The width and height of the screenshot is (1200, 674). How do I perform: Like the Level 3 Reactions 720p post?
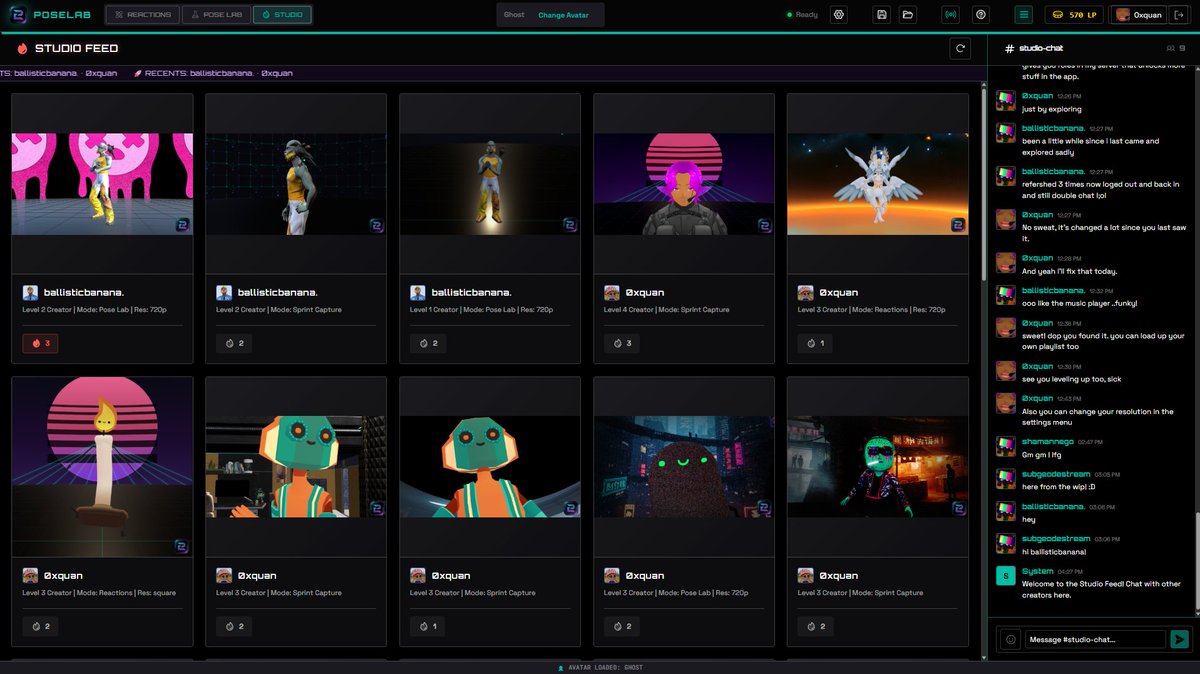point(815,343)
